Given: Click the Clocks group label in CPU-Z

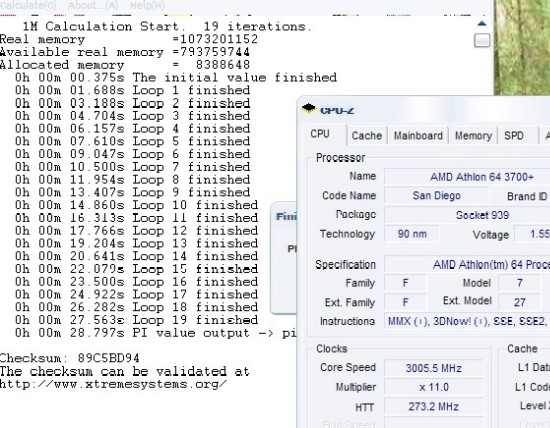Looking at the screenshot, I should pos(332,349).
